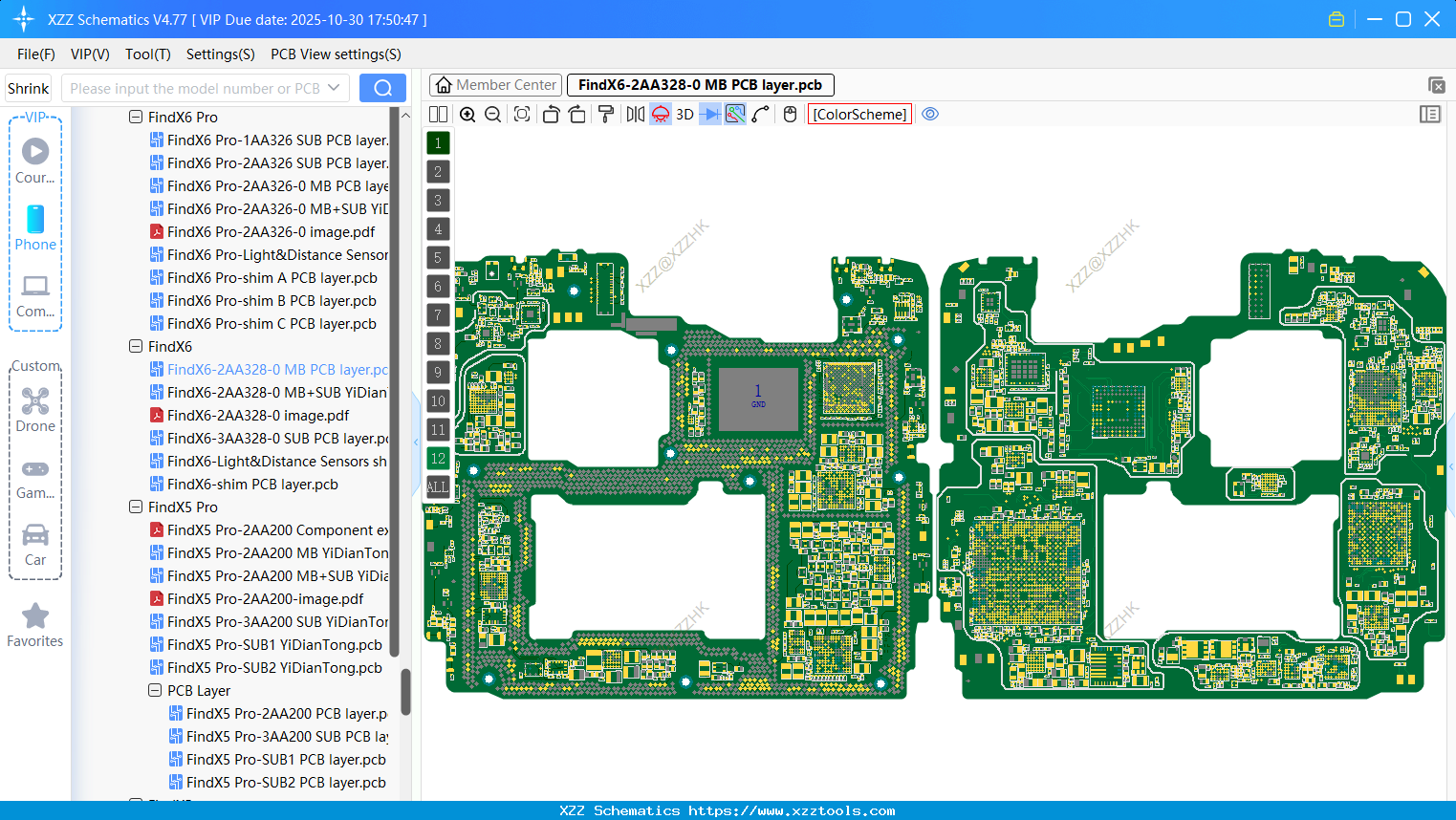1456x820 pixels.
Task: Open FindX5 Pro-2AA200-image.pdf
Action: click(x=256, y=598)
